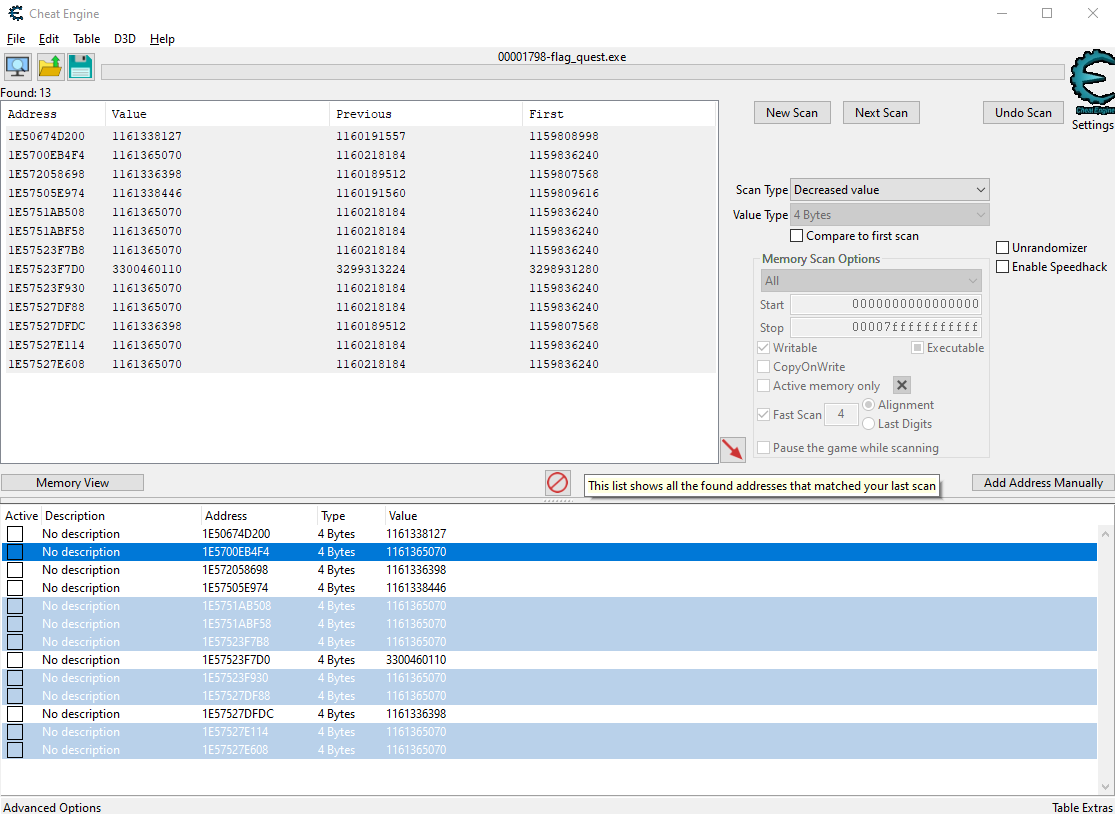Screen dimensions: 1115x814
Task: Select found result 1E57523F7D0
Action: [x=359, y=269]
